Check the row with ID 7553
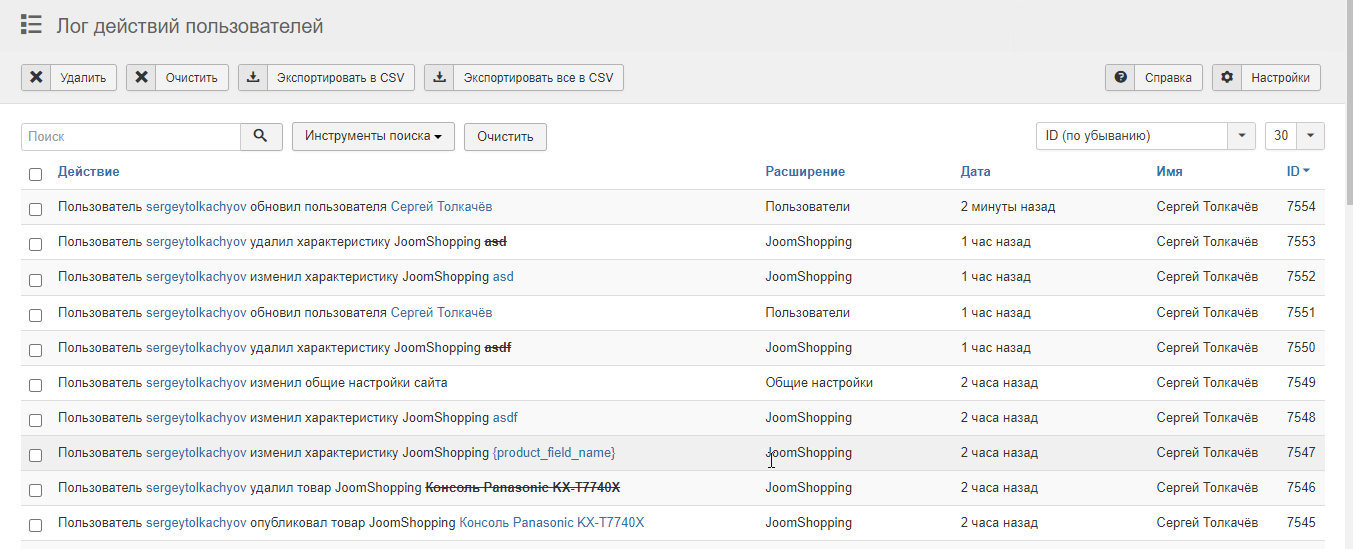The height and width of the screenshot is (549, 1353). [x=35, y=244]
